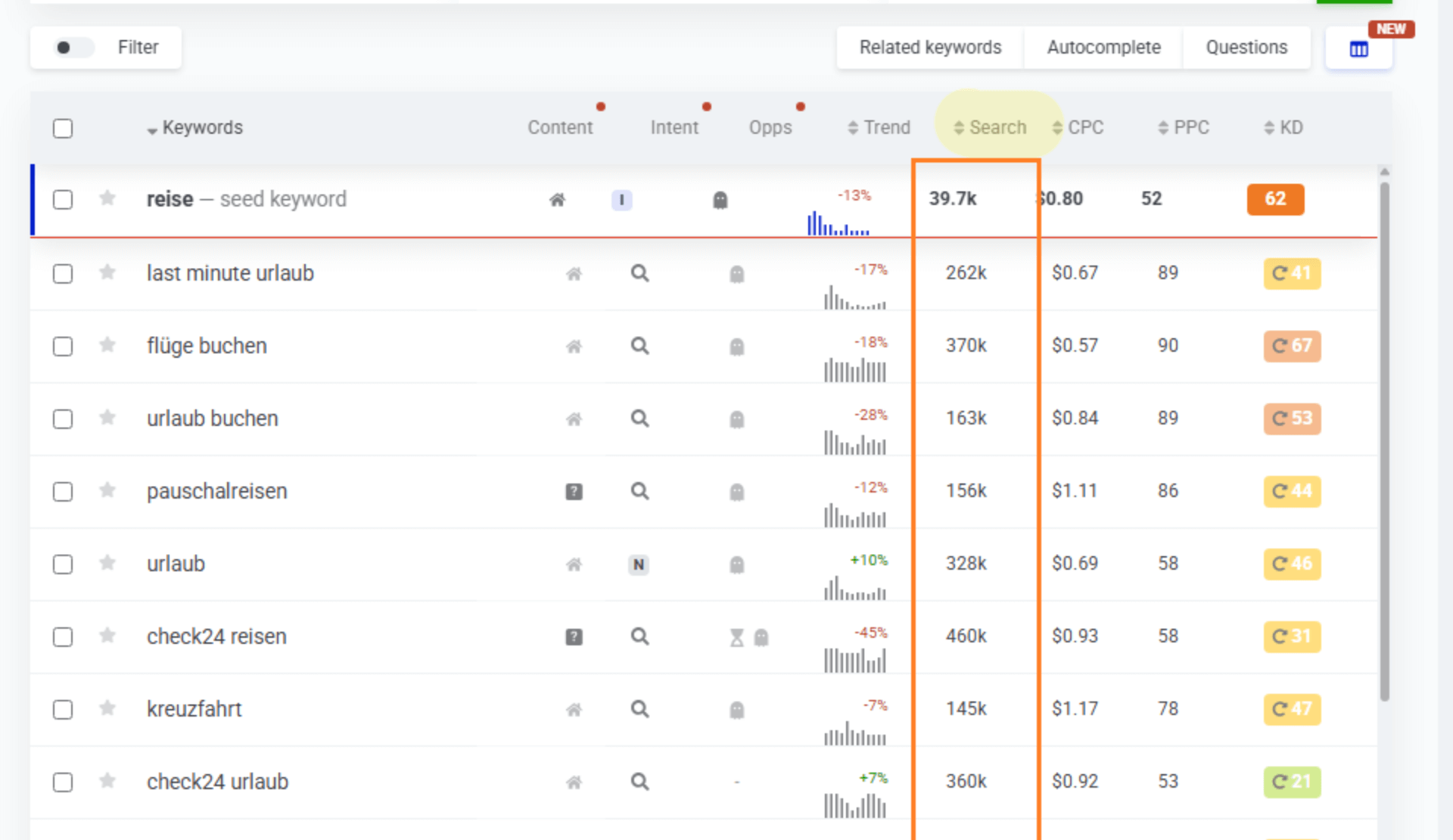Click the refresh KD badge 41
The width and height of the screenshot is (1453, 840).
point(1291,273)
